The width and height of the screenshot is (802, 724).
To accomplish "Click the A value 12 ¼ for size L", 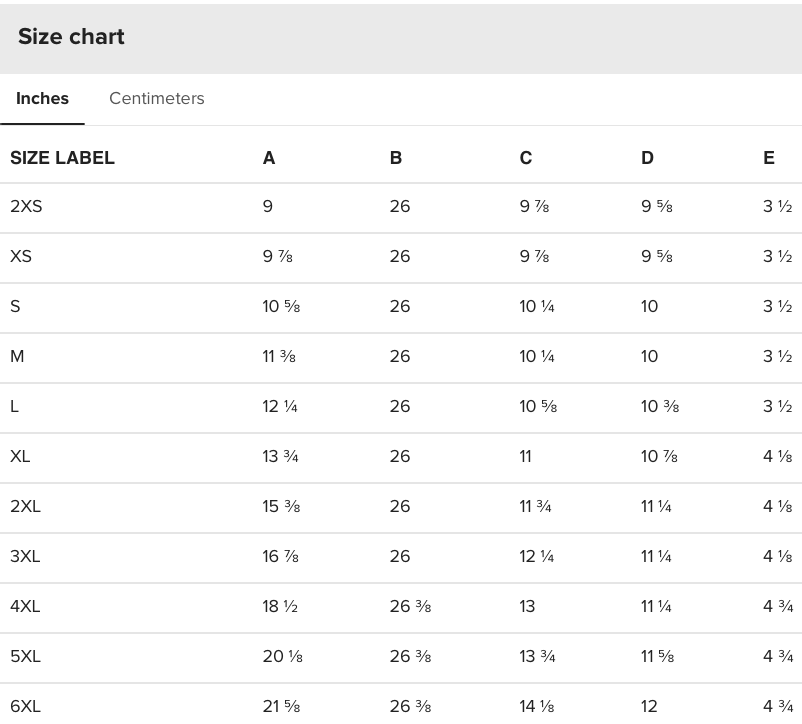I will [280, 407].
